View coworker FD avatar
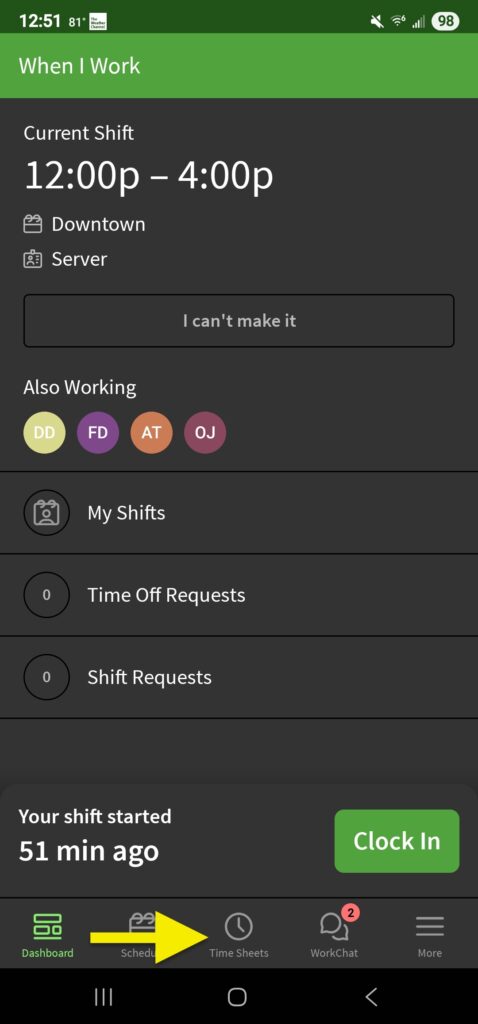Screen dimensions: 478x1024 (x=98, y=432)
